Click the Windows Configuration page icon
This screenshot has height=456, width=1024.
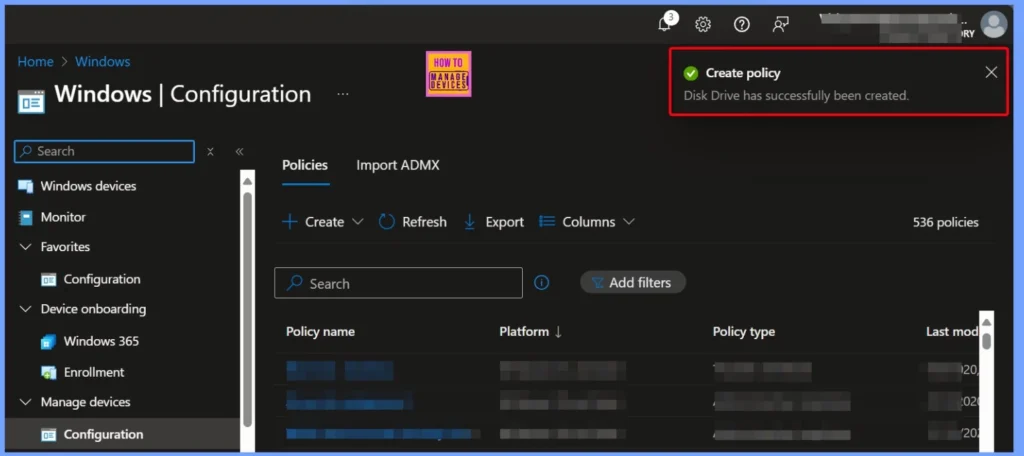click(31, 101)
